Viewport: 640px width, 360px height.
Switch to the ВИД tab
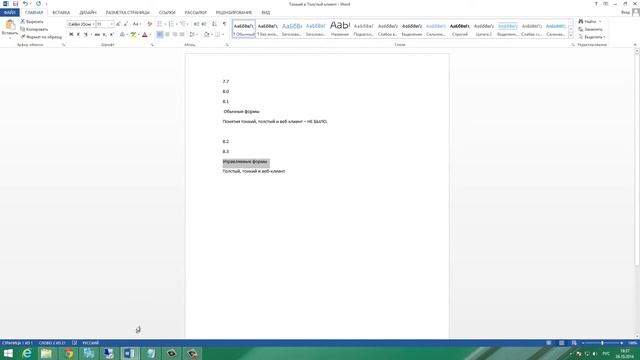(265, 12)
